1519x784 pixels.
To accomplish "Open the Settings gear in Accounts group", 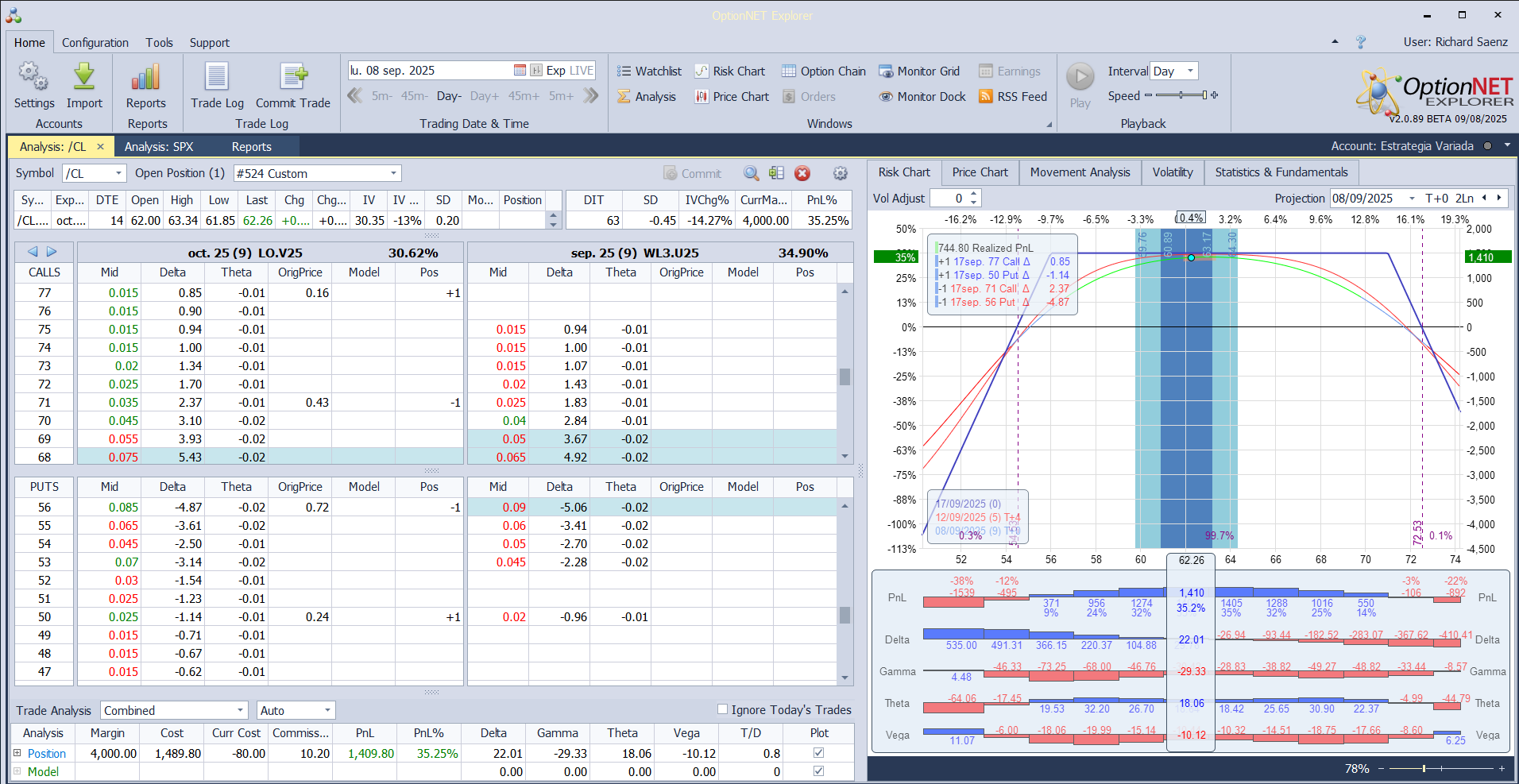I will click(33, 77).
